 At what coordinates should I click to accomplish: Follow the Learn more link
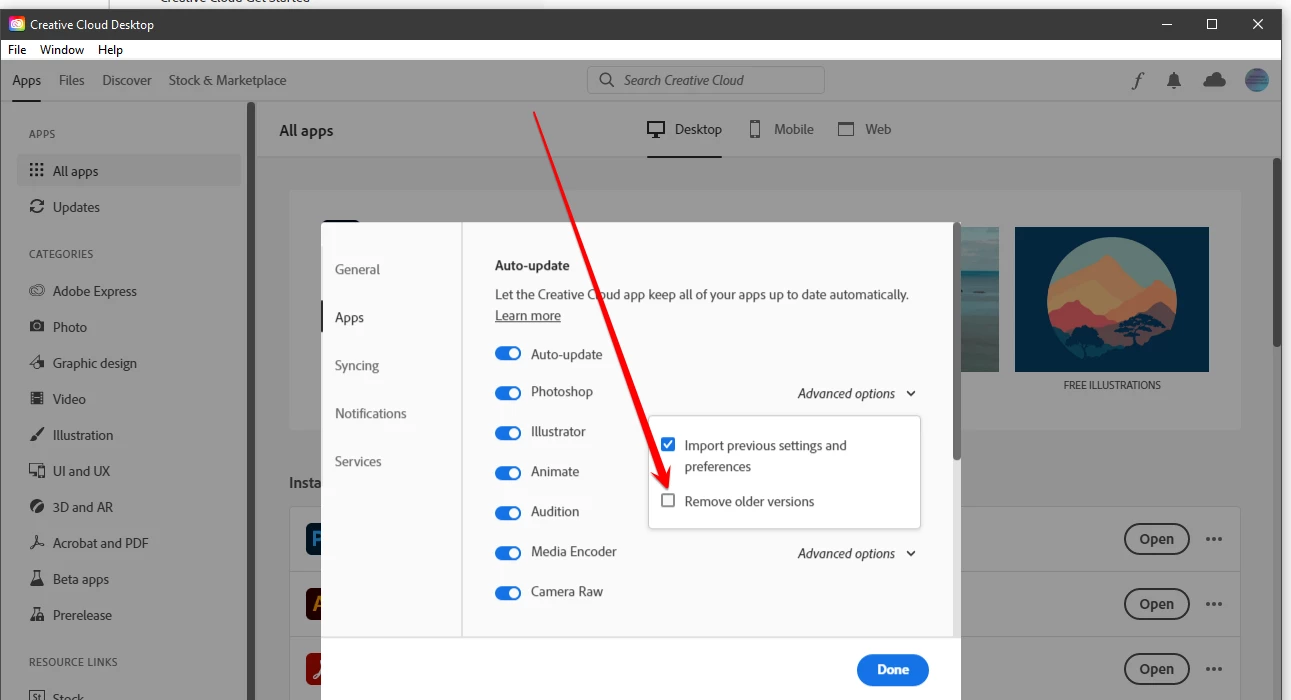click(x=528, y=316)
